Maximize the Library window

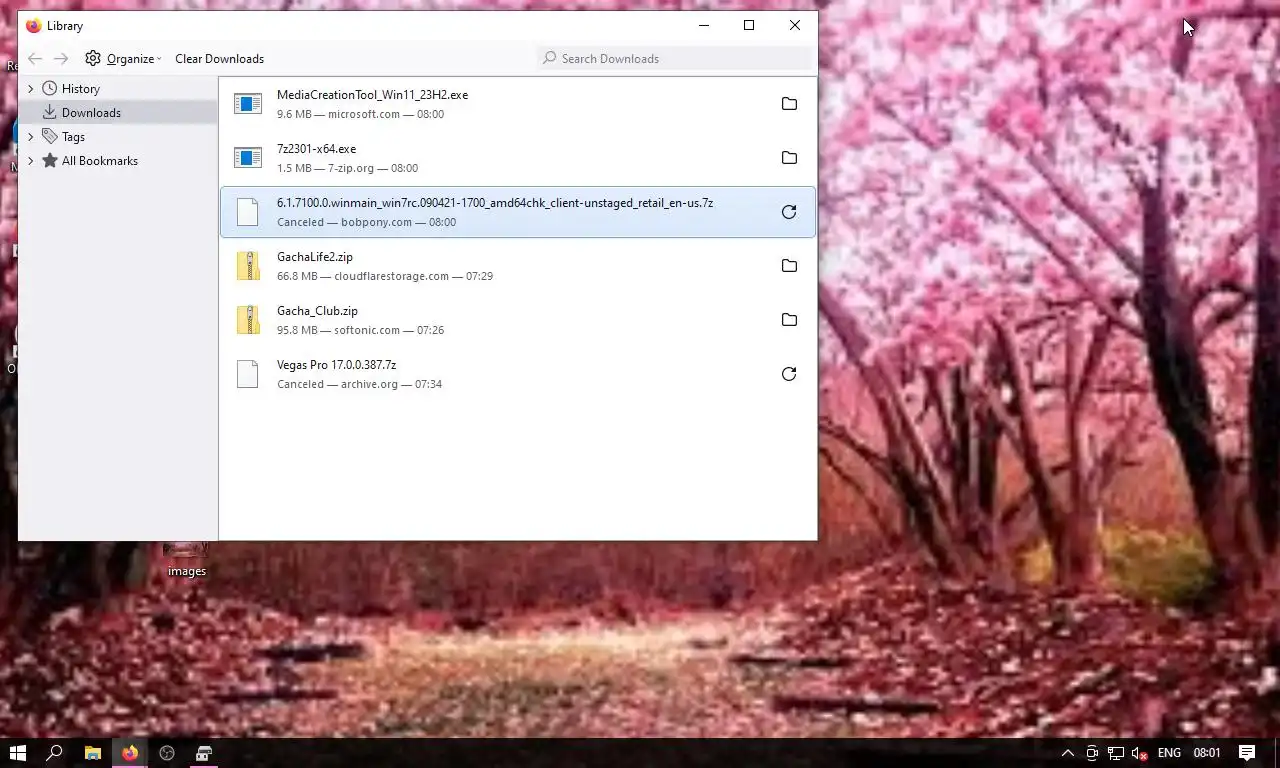point(749,26)
